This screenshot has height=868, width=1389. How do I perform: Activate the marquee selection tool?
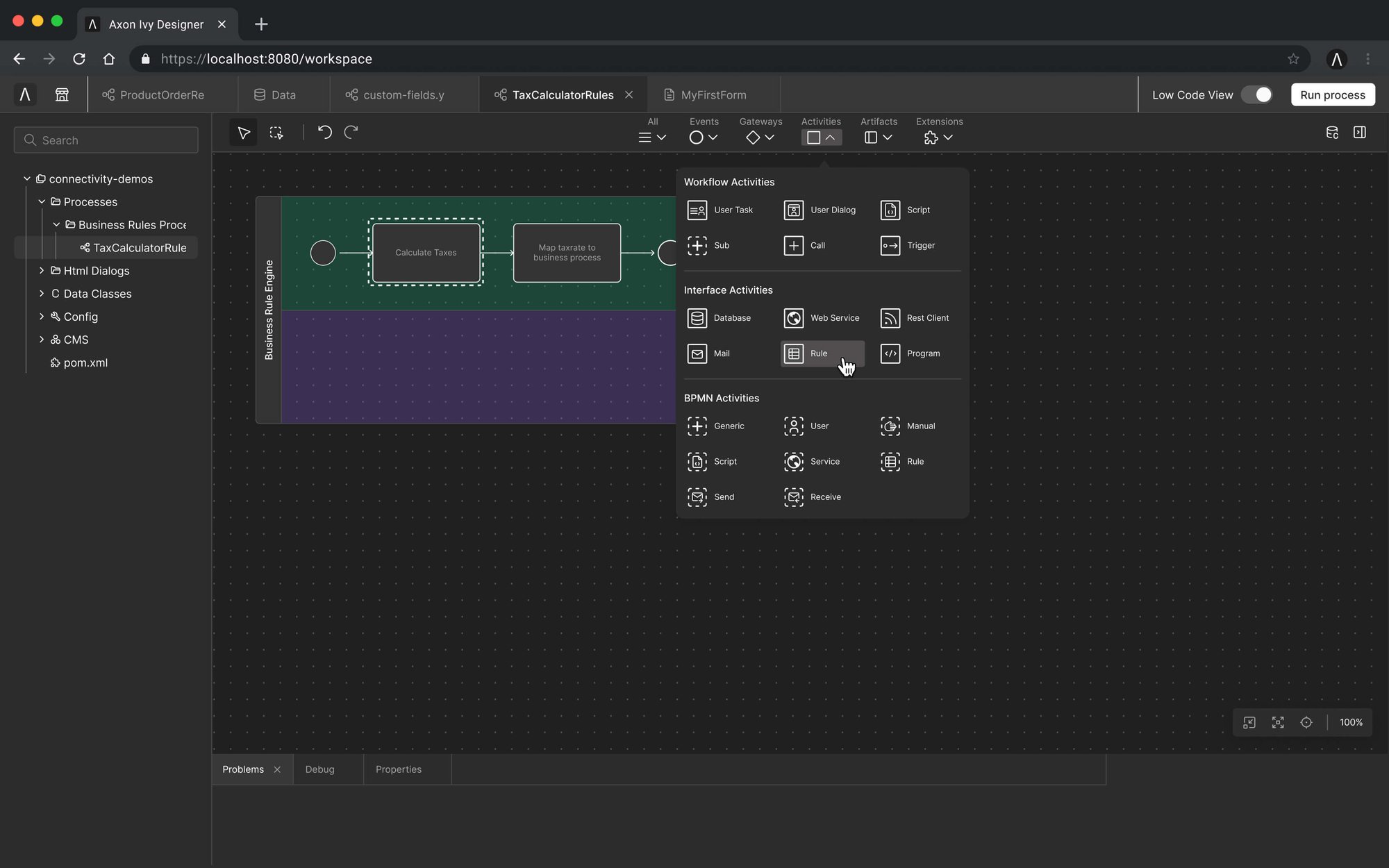pos(276,133)
